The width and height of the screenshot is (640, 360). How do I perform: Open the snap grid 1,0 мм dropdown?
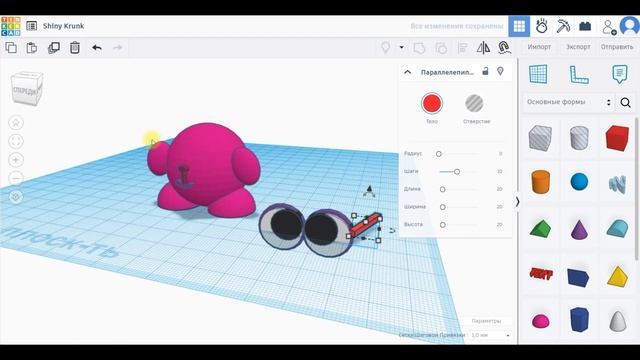(x=490, y=335)
